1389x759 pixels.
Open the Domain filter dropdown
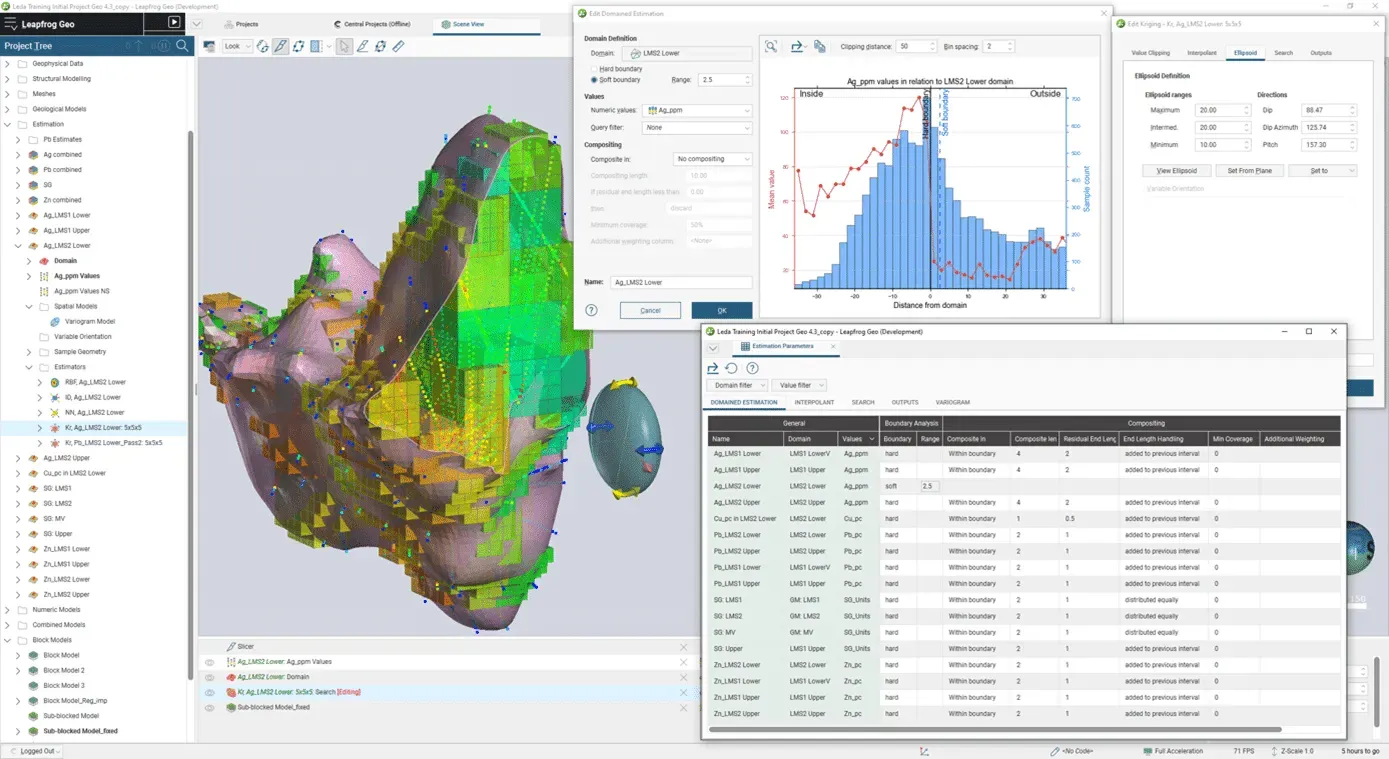pyautogui.click(x=737, y=385)
